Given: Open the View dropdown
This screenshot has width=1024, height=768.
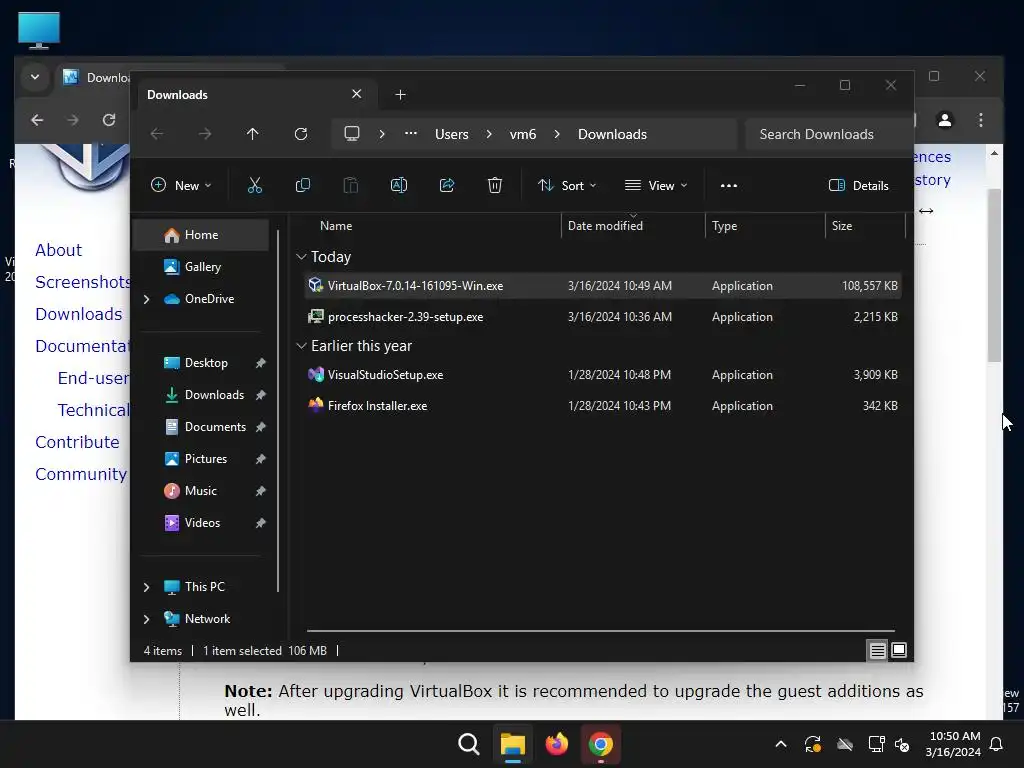Looking at the screenshot, I should click(x=656, y=185).
